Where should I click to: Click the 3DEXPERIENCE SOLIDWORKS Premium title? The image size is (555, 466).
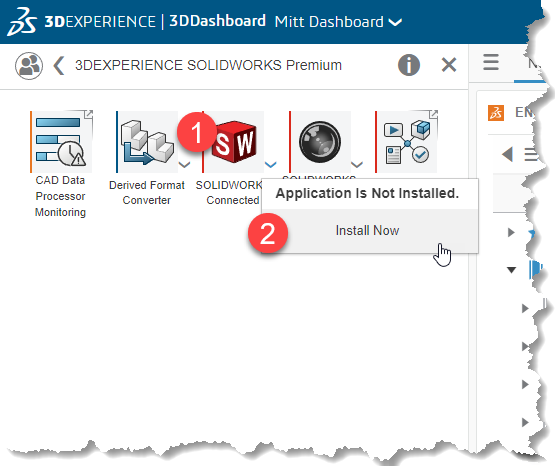[208, 65]
